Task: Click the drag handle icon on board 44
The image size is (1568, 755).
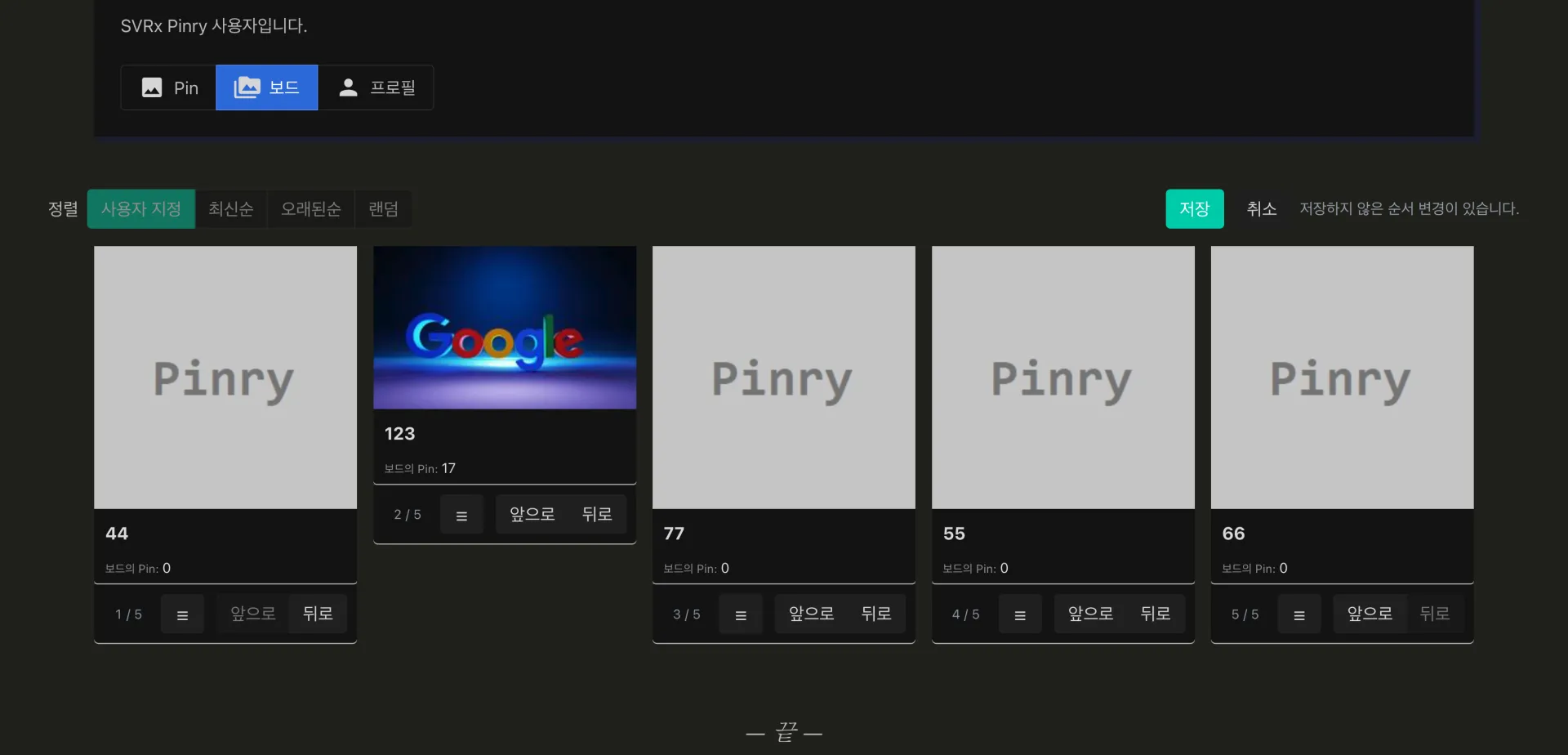Action: tap(182, 614)
